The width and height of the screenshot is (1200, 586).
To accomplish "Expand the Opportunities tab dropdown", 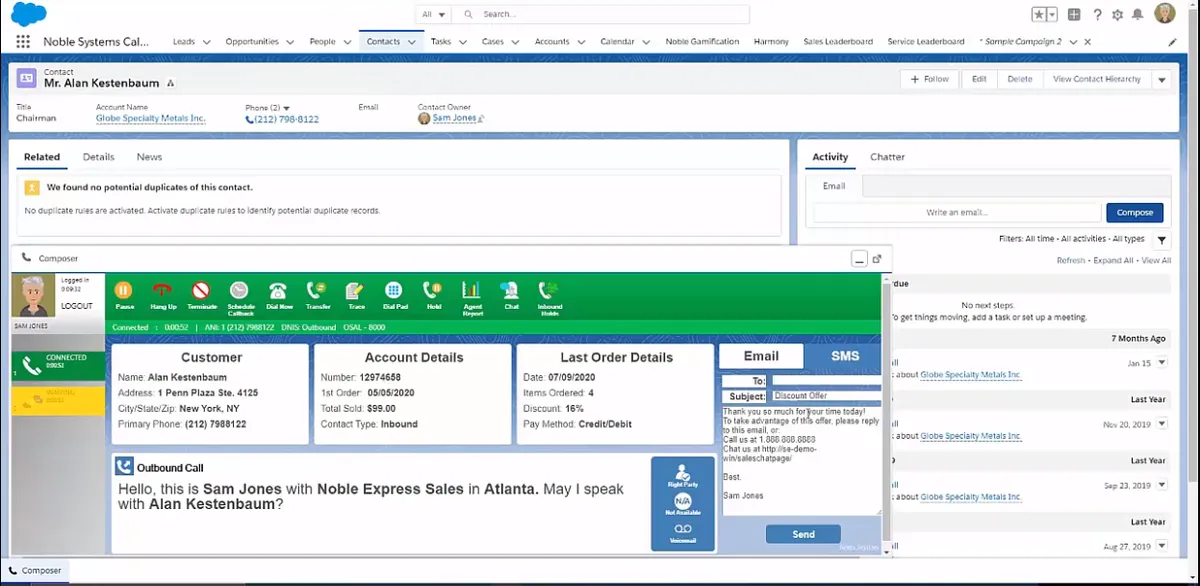I will (290, 42).
